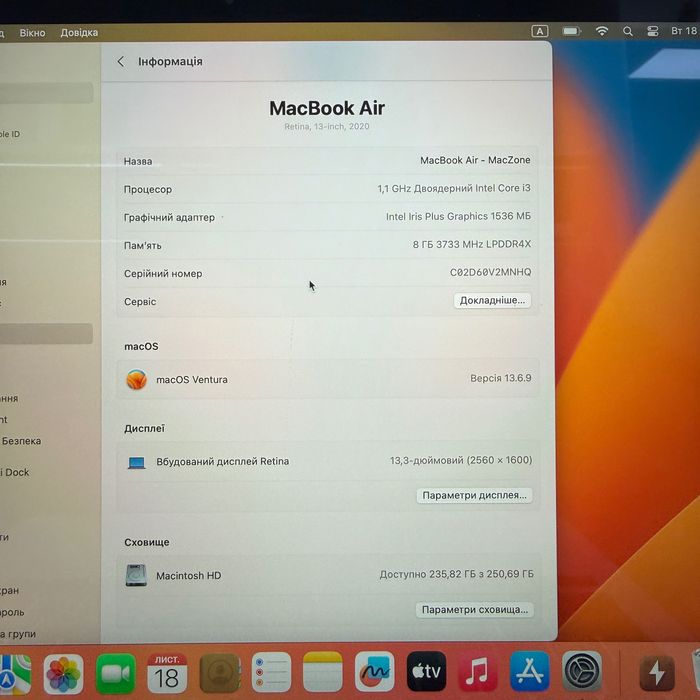Click the Назва row label
The image size is (700, 700).
pos(138,161)
